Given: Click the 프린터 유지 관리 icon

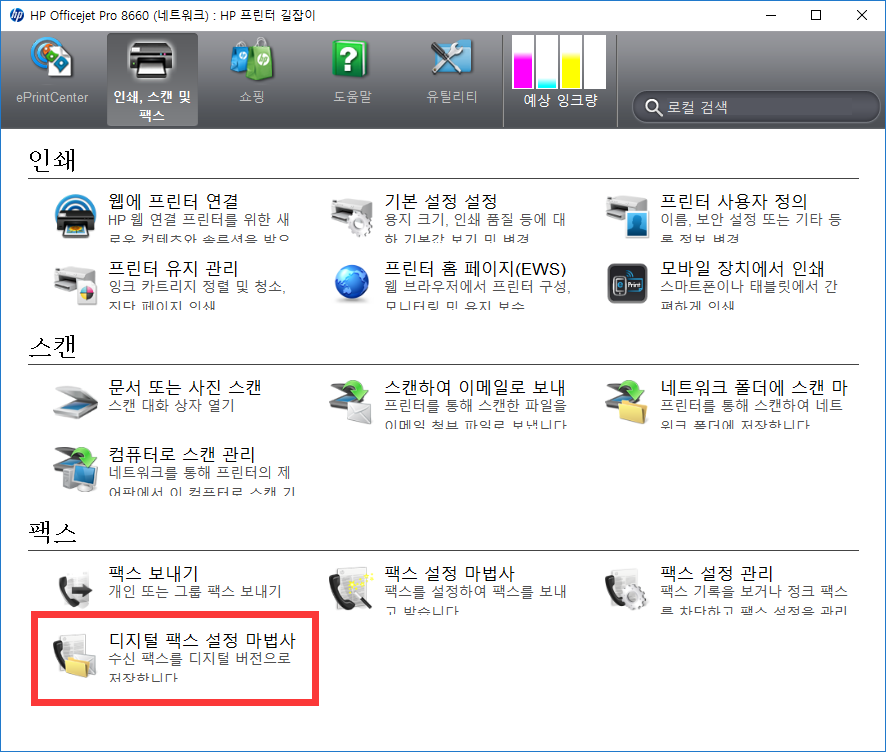Looking at the screenshot, I should (x=75, y=284).
